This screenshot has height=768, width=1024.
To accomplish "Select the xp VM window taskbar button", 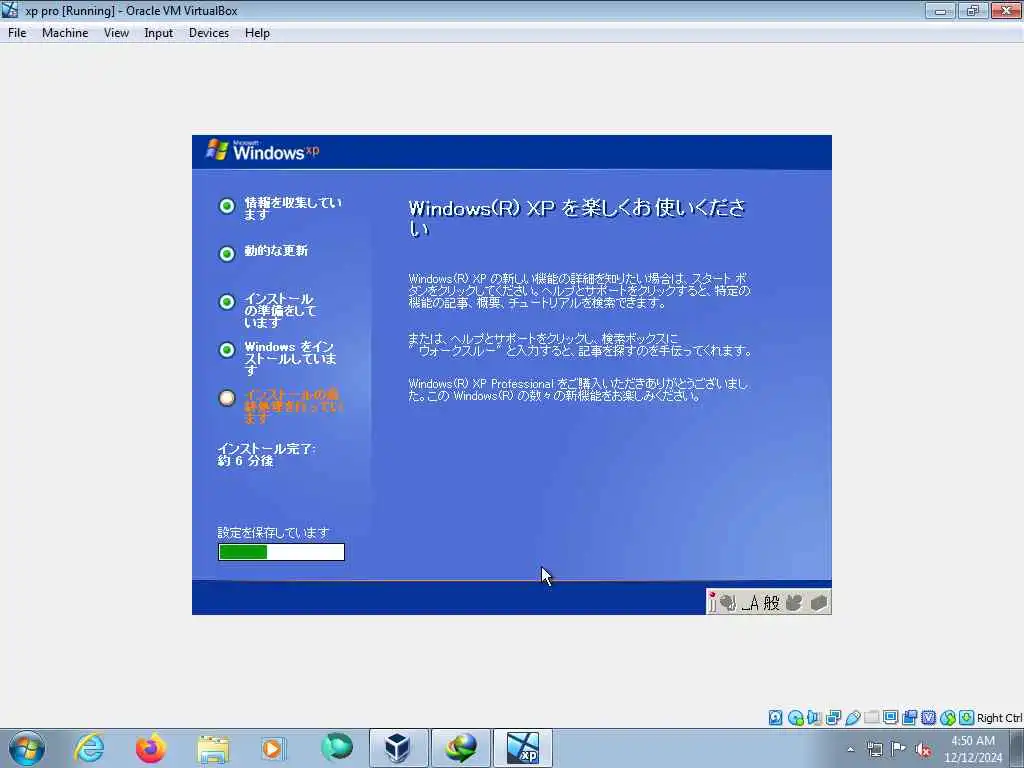I will coord(522,748).
